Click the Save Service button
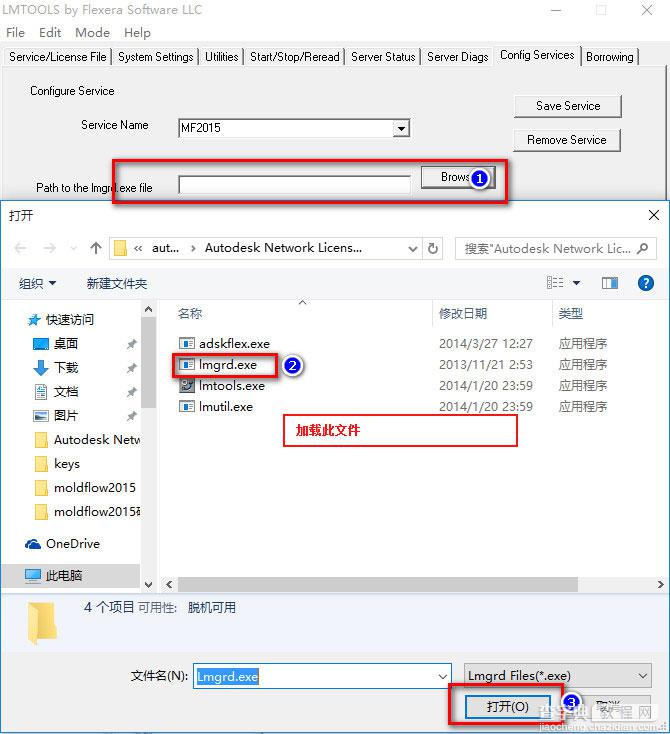The height and width of the screenshot is (734, 670). [568, 106]
